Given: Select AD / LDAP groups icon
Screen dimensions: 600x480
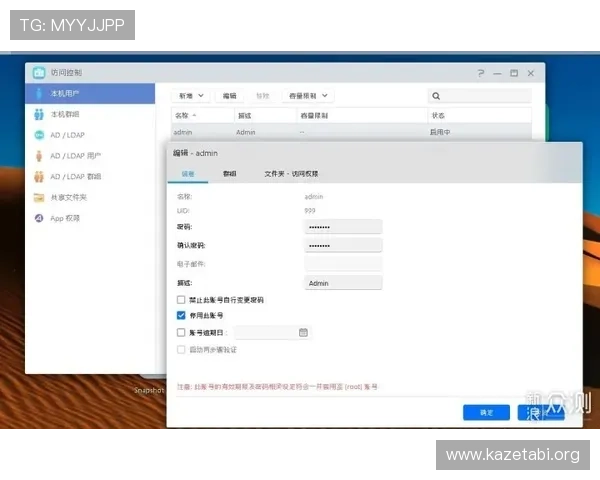Looking at the screenshot, I should pos(39,176).
